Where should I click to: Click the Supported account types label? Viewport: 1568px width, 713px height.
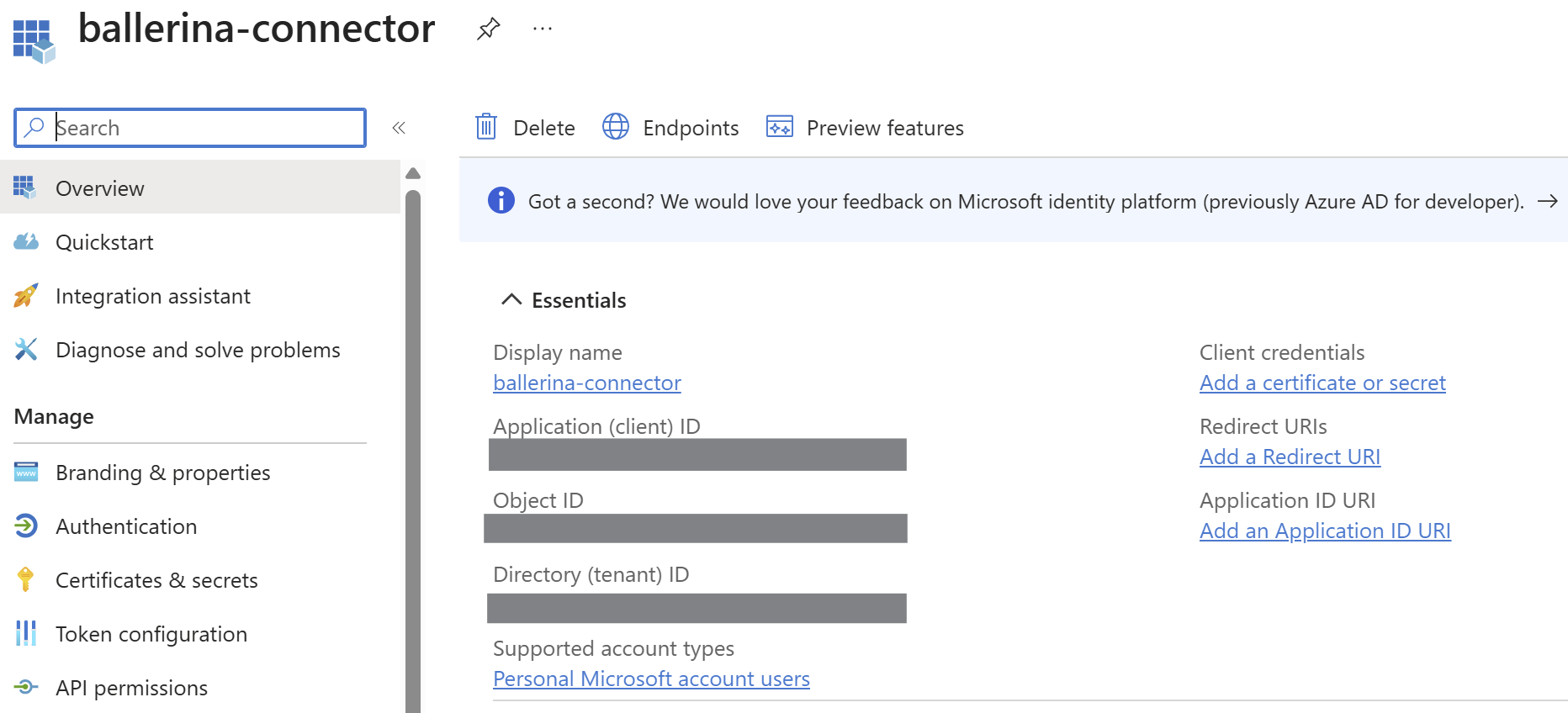tap(613, 648)
